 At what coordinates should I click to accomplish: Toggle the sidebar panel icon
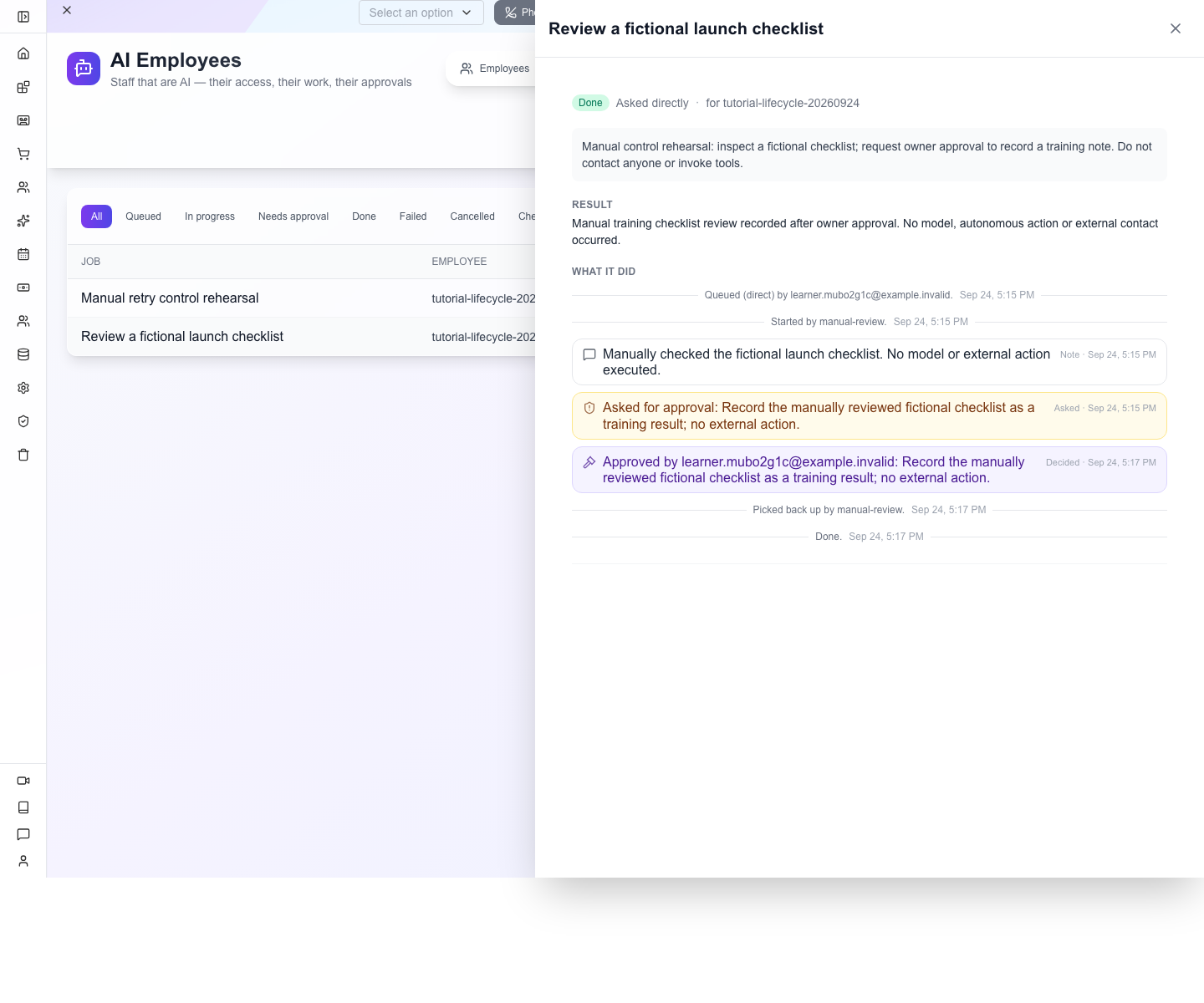23,17
